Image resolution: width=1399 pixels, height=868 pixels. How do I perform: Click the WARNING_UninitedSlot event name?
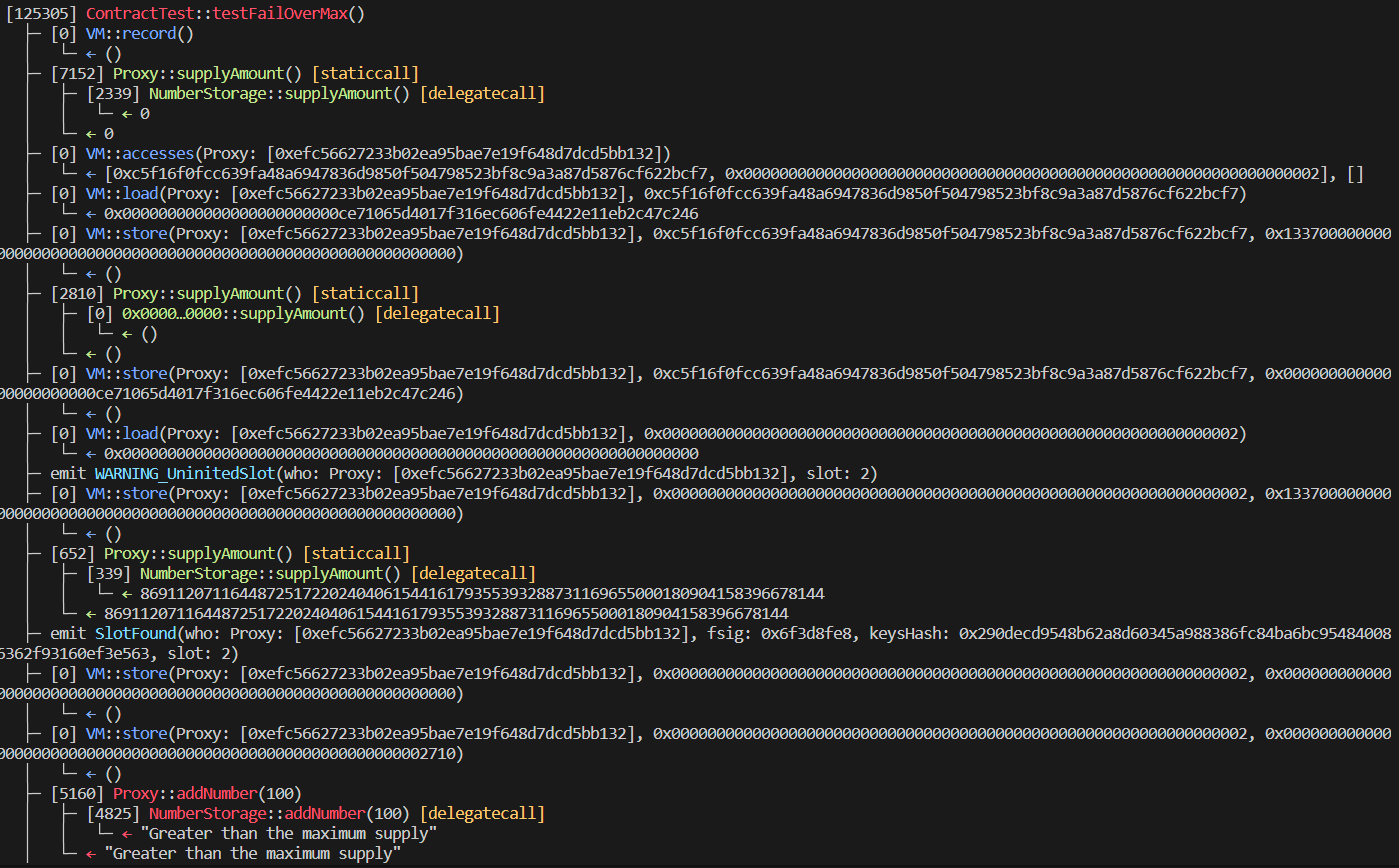188,473
